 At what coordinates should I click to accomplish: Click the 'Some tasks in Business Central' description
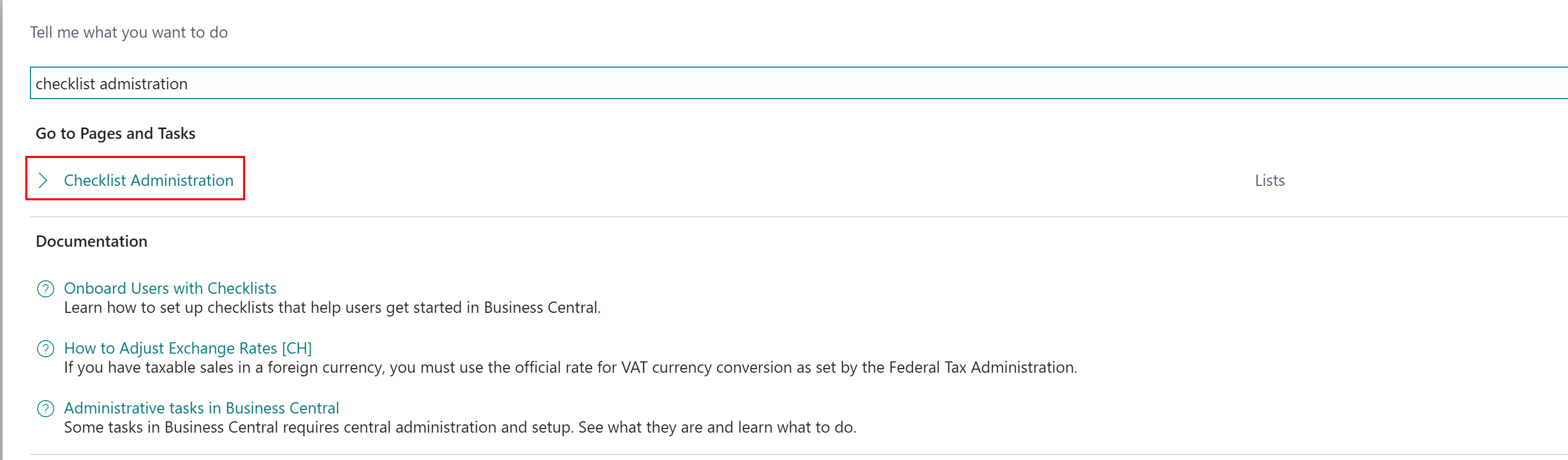459,427
